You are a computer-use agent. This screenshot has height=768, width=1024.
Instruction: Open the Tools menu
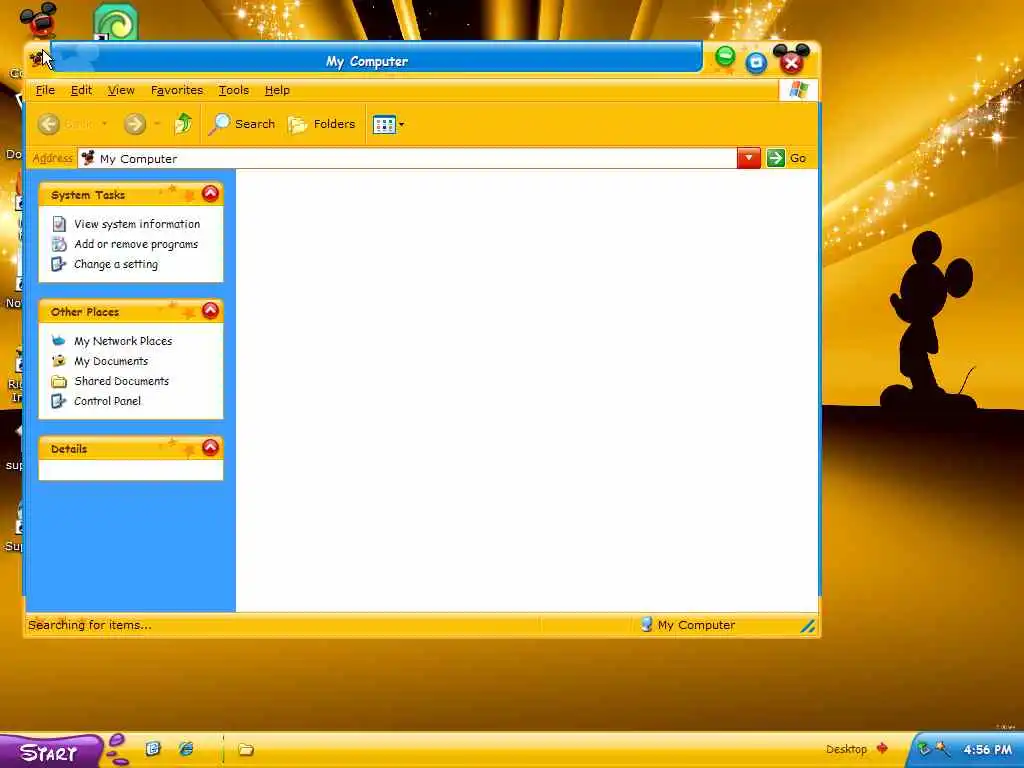coord(233,90)
